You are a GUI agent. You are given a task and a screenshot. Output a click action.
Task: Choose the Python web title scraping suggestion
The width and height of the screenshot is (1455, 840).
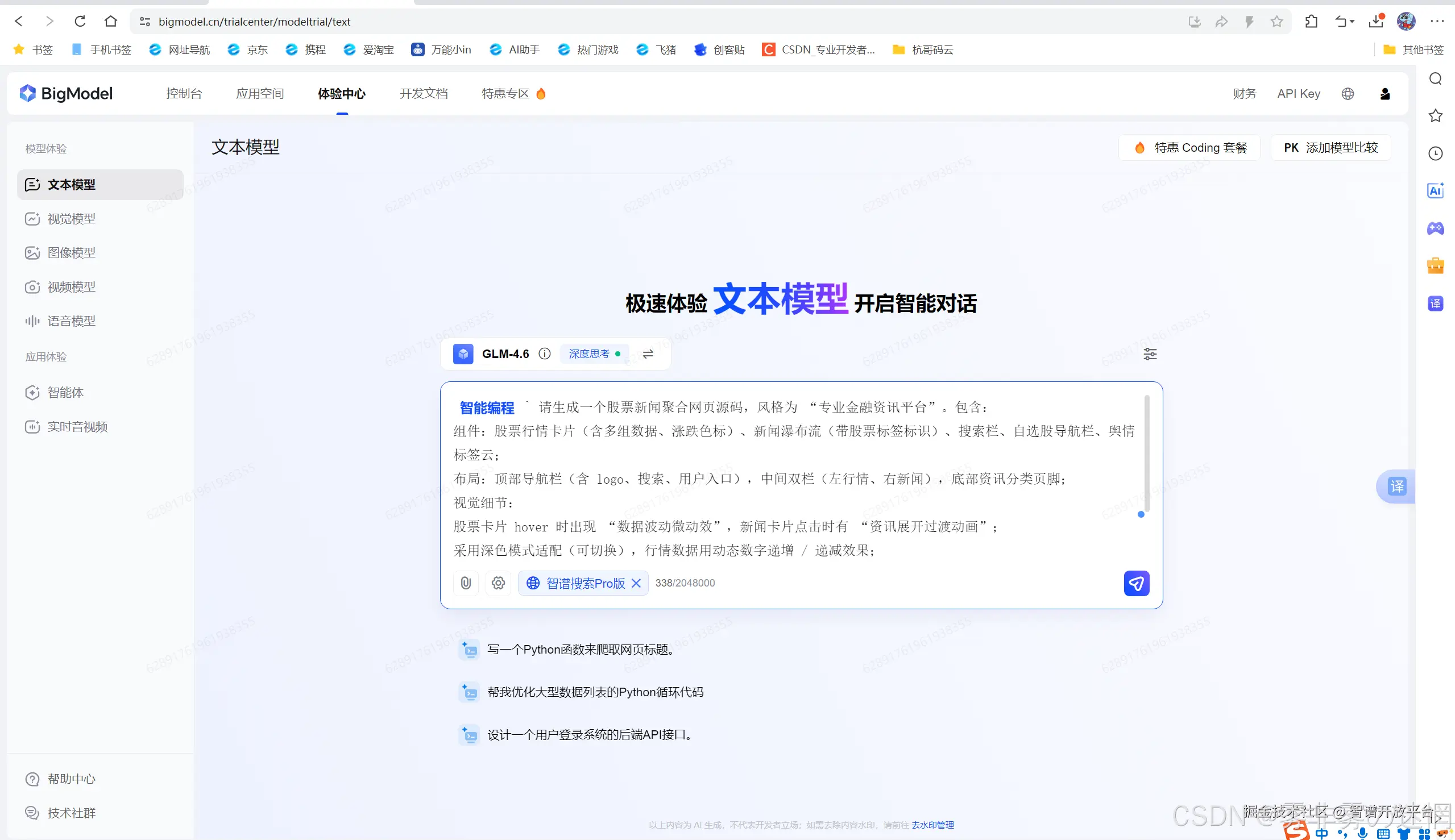[x=581, y=650]
